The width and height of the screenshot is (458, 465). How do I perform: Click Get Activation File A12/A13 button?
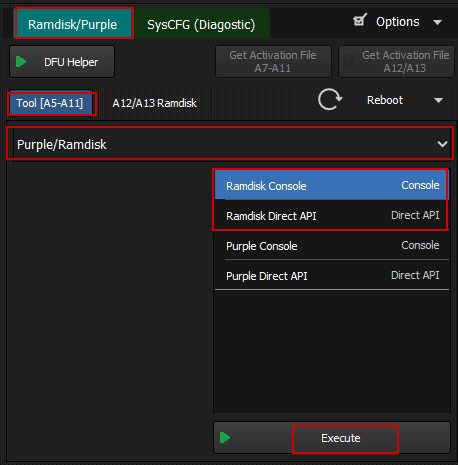[x=396, y=62]
